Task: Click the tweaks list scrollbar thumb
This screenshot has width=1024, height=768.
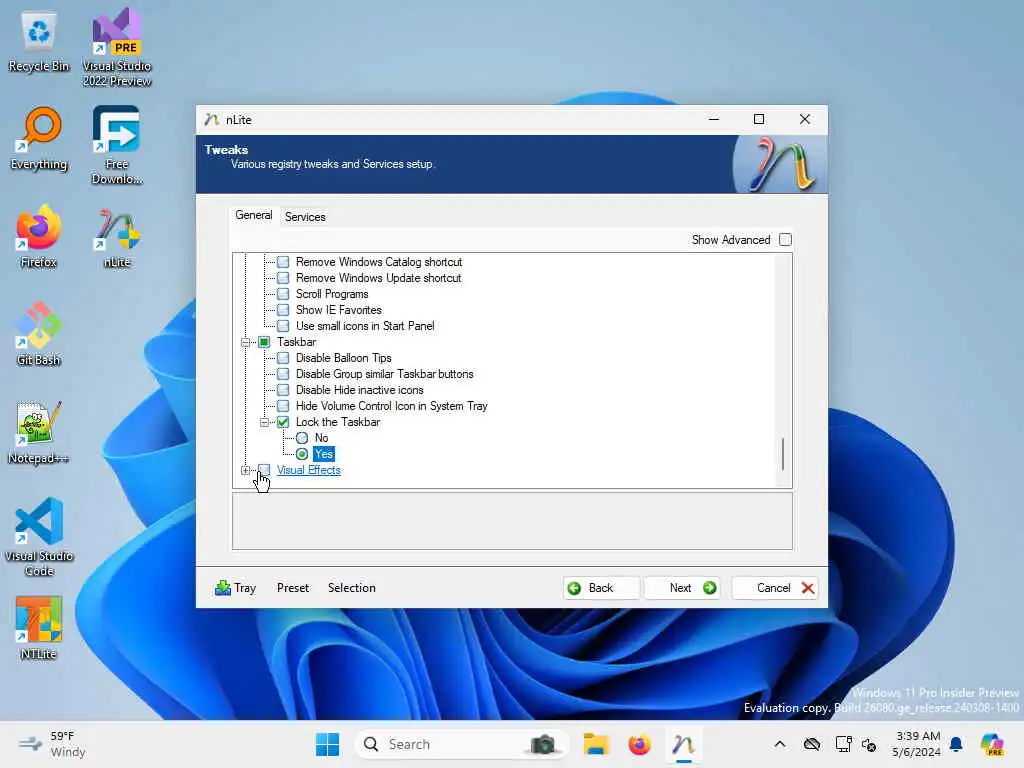Action: click(x=782, y=453)
